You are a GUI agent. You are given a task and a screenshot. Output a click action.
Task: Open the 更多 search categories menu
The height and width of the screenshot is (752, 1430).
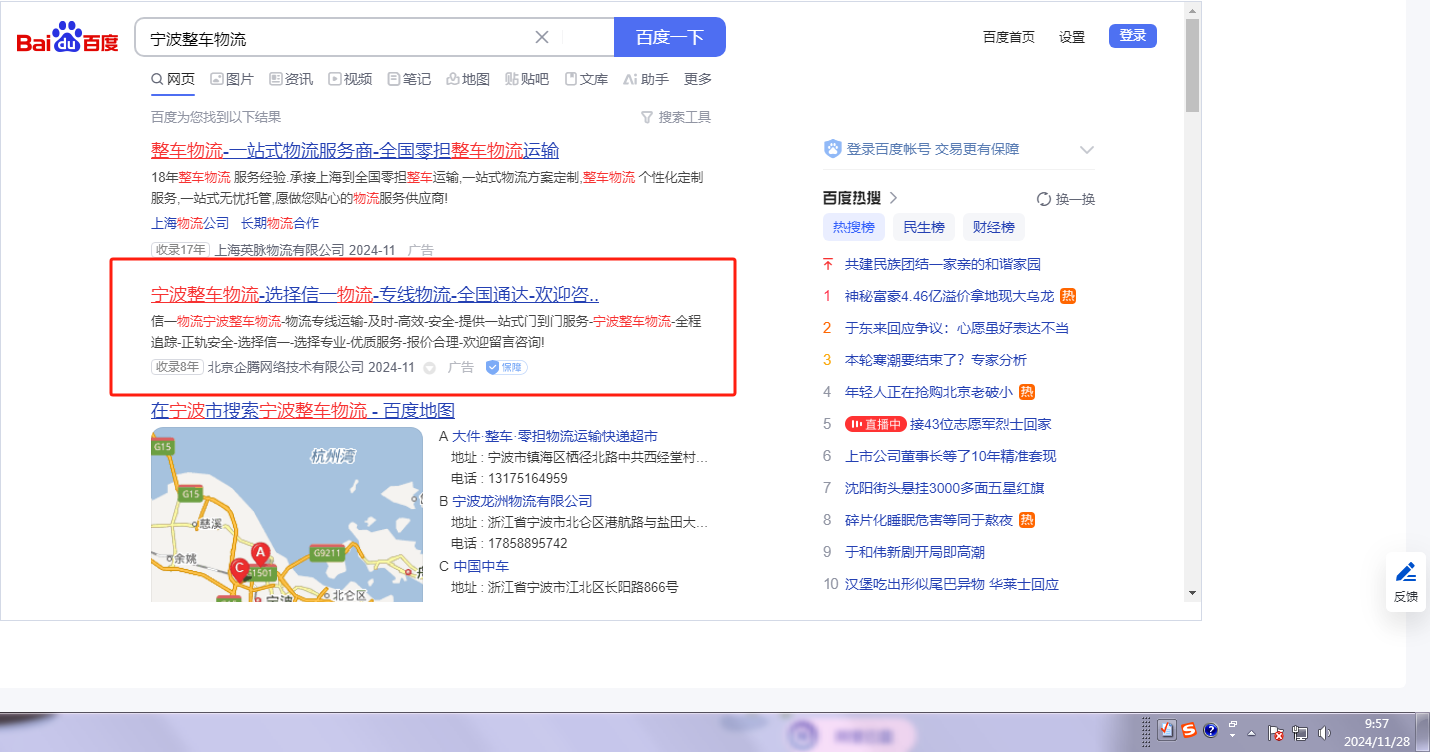click(x=698, y=79)
